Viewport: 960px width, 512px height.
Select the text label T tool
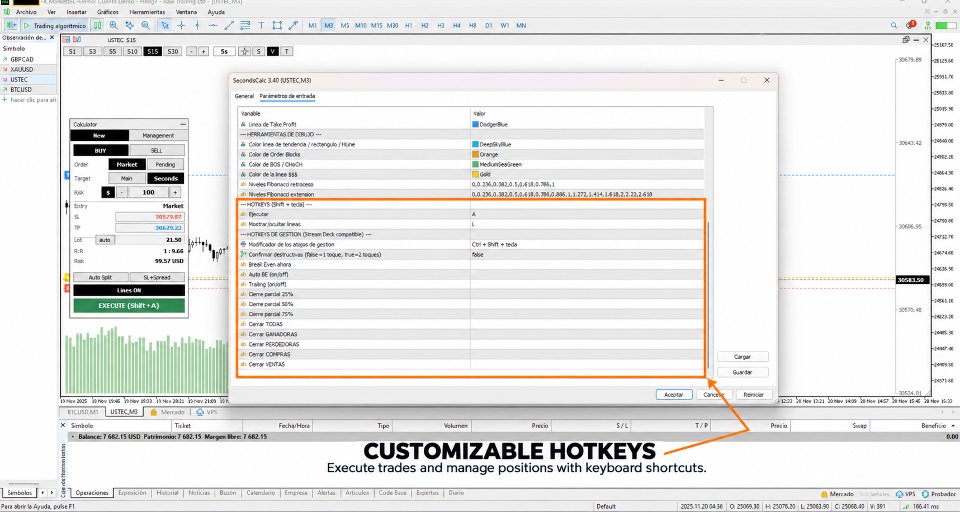[261, 26]
